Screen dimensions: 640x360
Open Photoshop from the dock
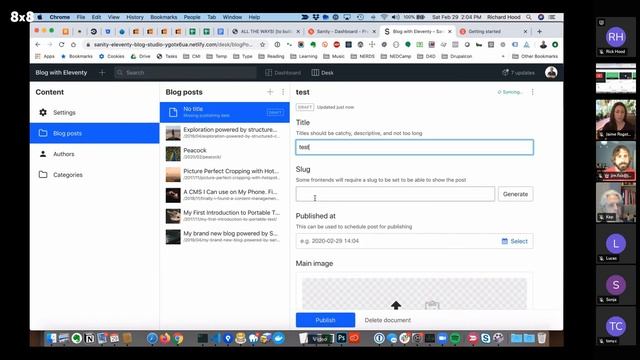pos(341,338)
